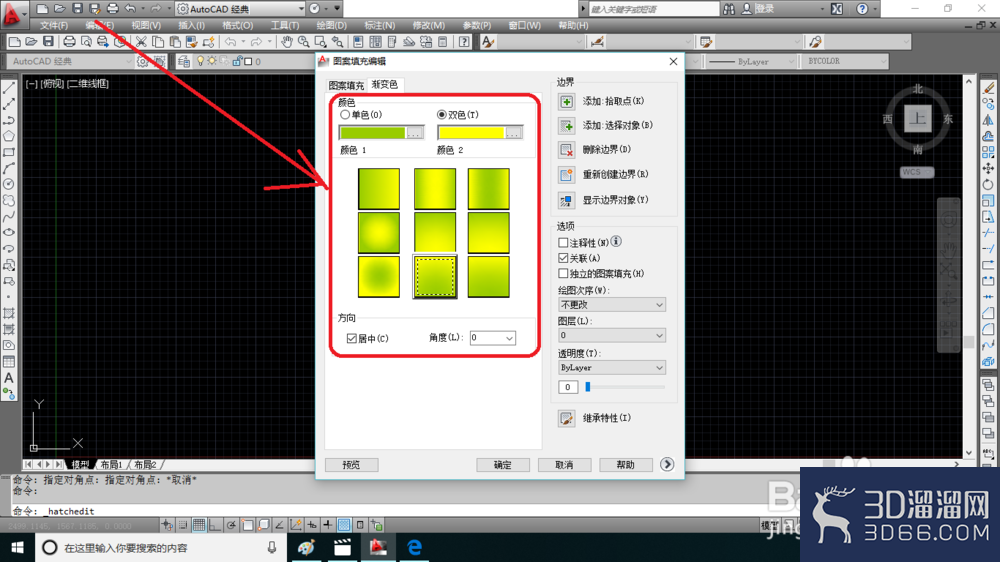Click the Layer Properties manager icon
Viewport: 1000px width, 562px height.
point(184,61)
